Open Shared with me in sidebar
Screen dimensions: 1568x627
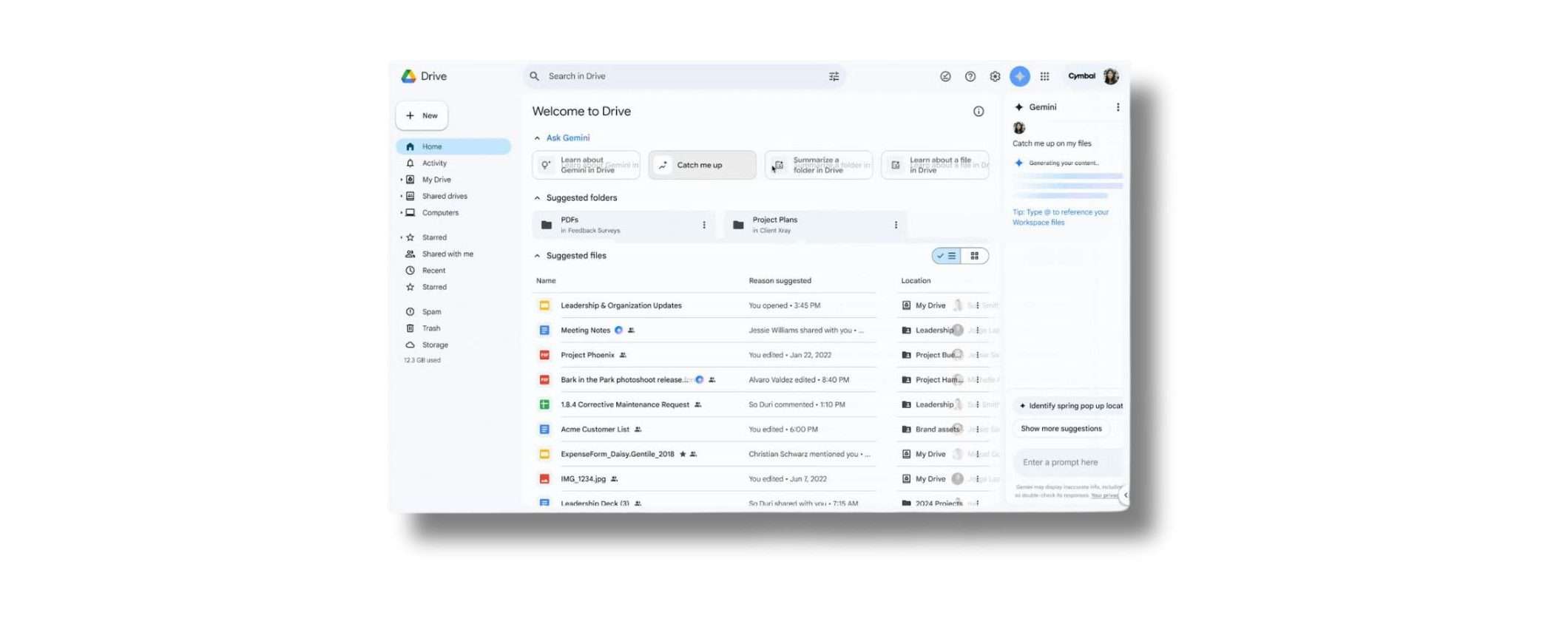(447, 254)
